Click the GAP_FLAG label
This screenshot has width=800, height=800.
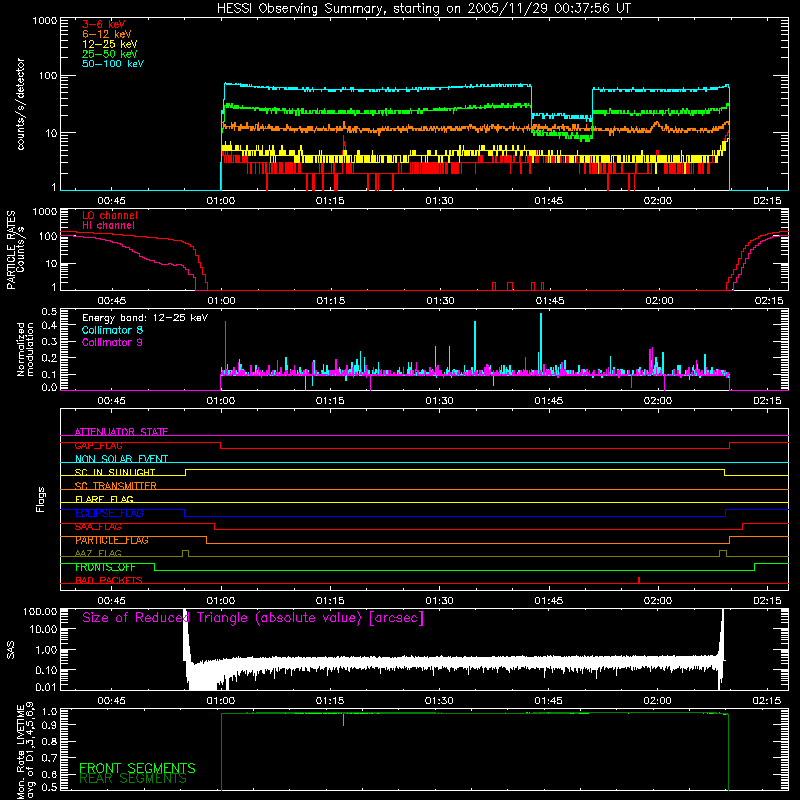click(x=98, y=445)
